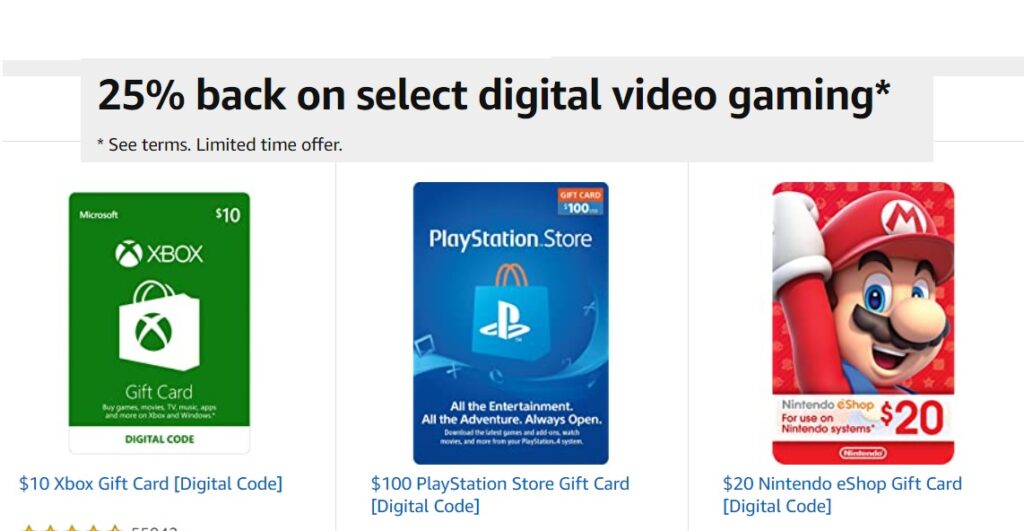Click the DIGITAL CODE label on Xbox card
Viewport: 1024px width, 531px height.
(159, 439)
